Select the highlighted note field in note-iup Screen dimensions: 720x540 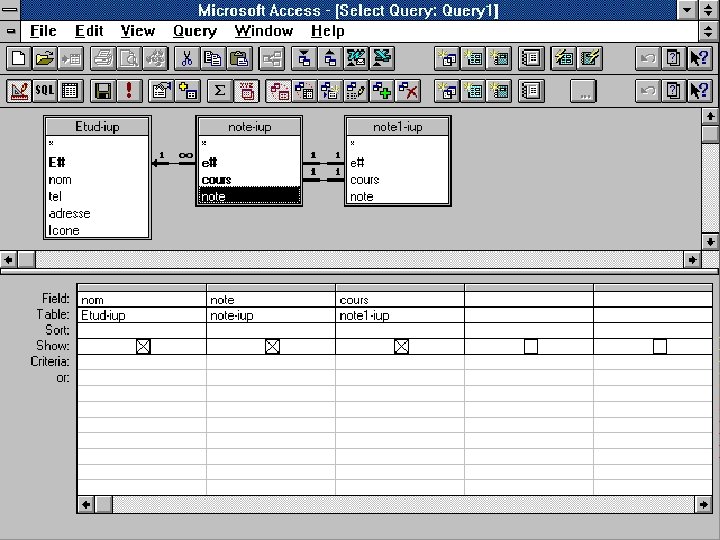point(249,196)
